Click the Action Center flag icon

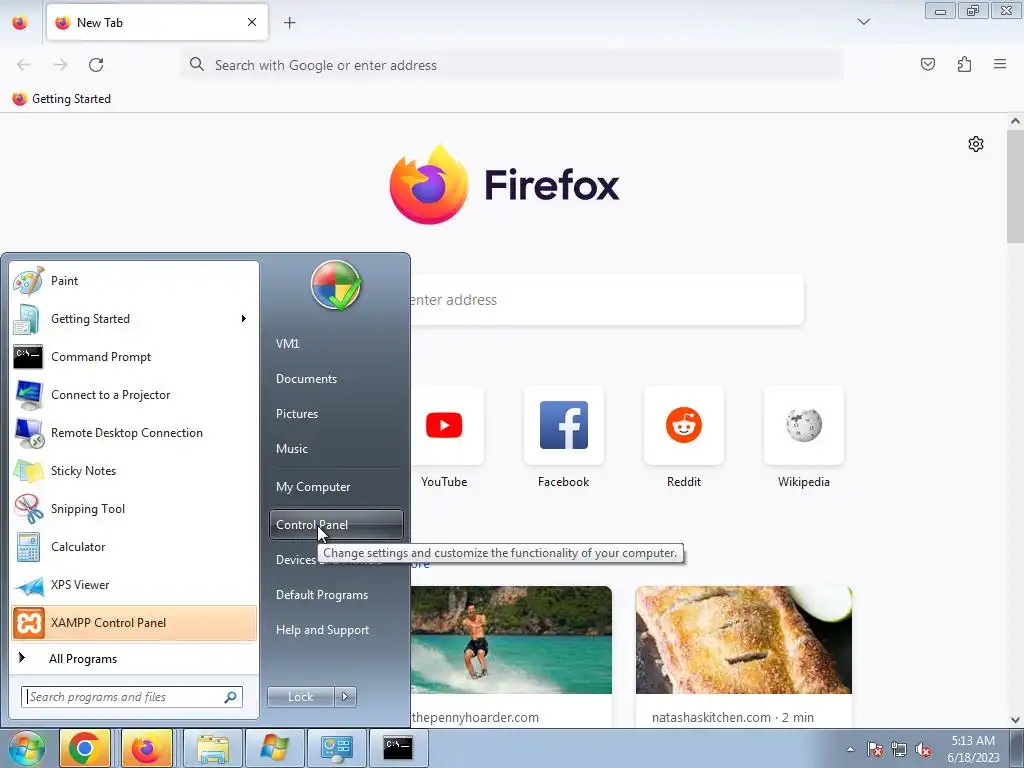[x=875, y=749]
